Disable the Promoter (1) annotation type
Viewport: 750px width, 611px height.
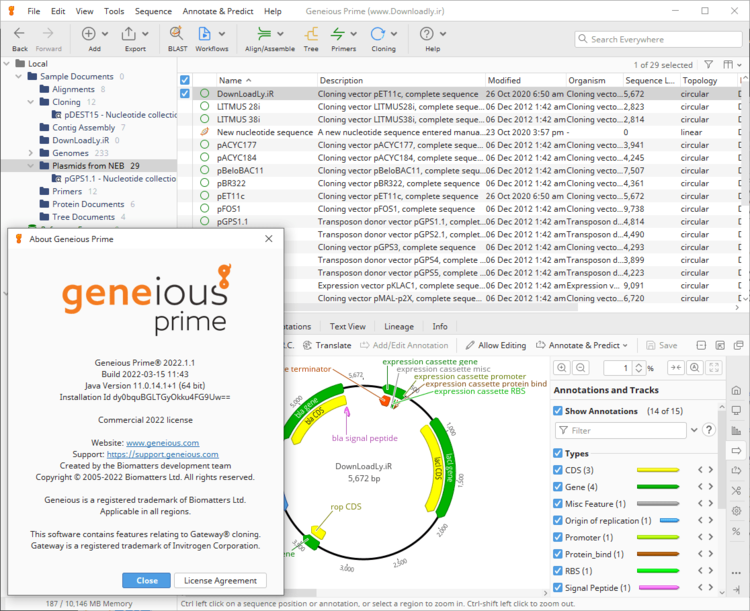click(x=558, y=538)
